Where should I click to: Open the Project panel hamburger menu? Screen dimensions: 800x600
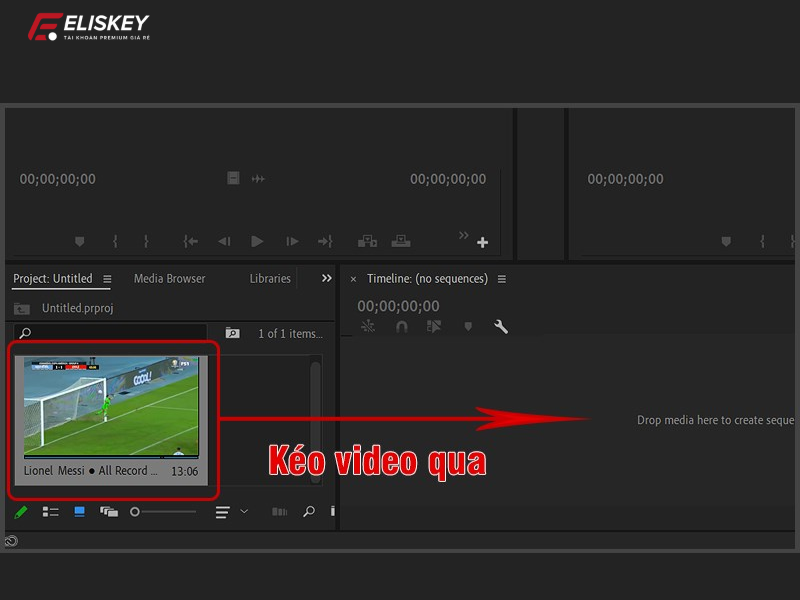(x=107, y=279)
